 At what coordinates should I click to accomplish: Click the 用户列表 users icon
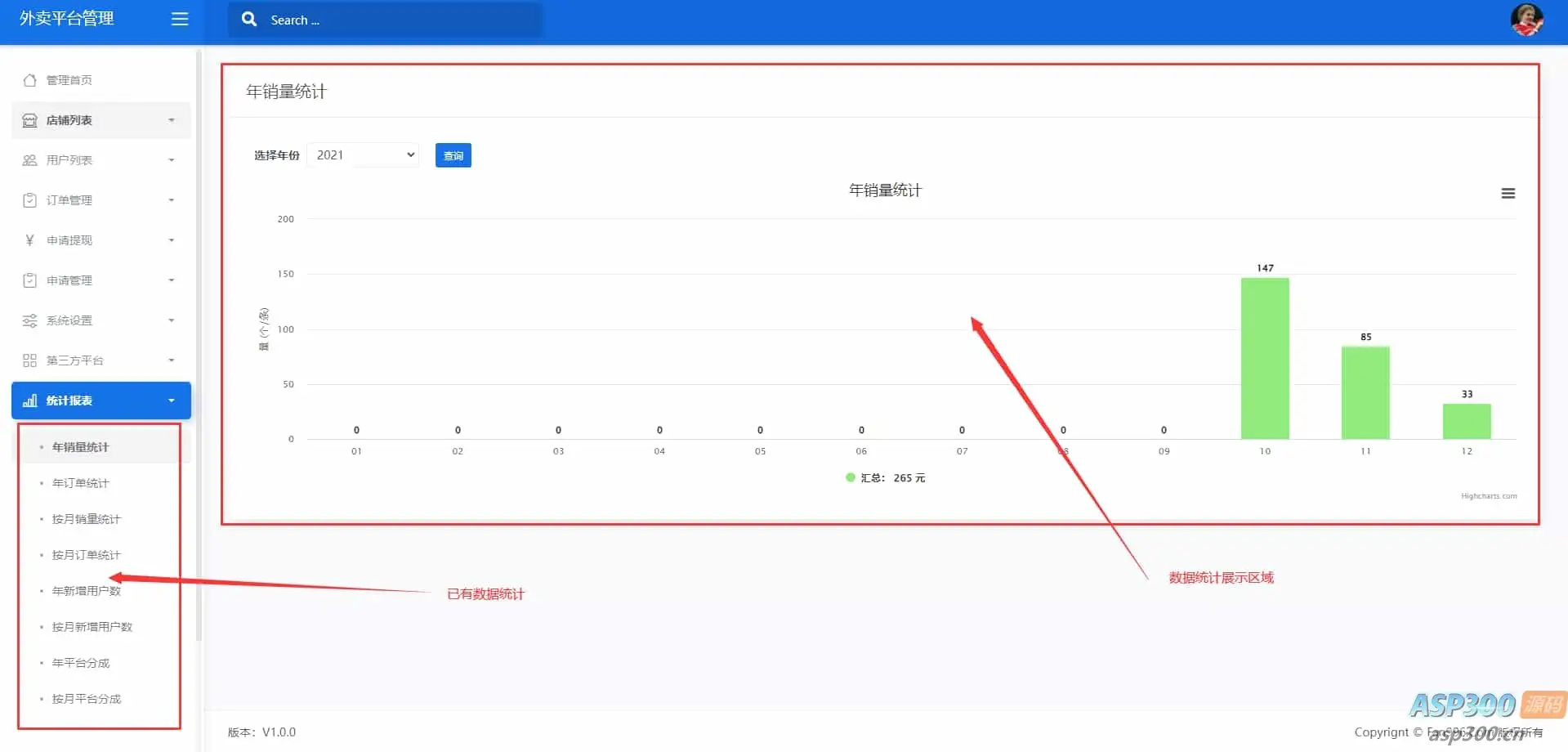tap(30, 160)
